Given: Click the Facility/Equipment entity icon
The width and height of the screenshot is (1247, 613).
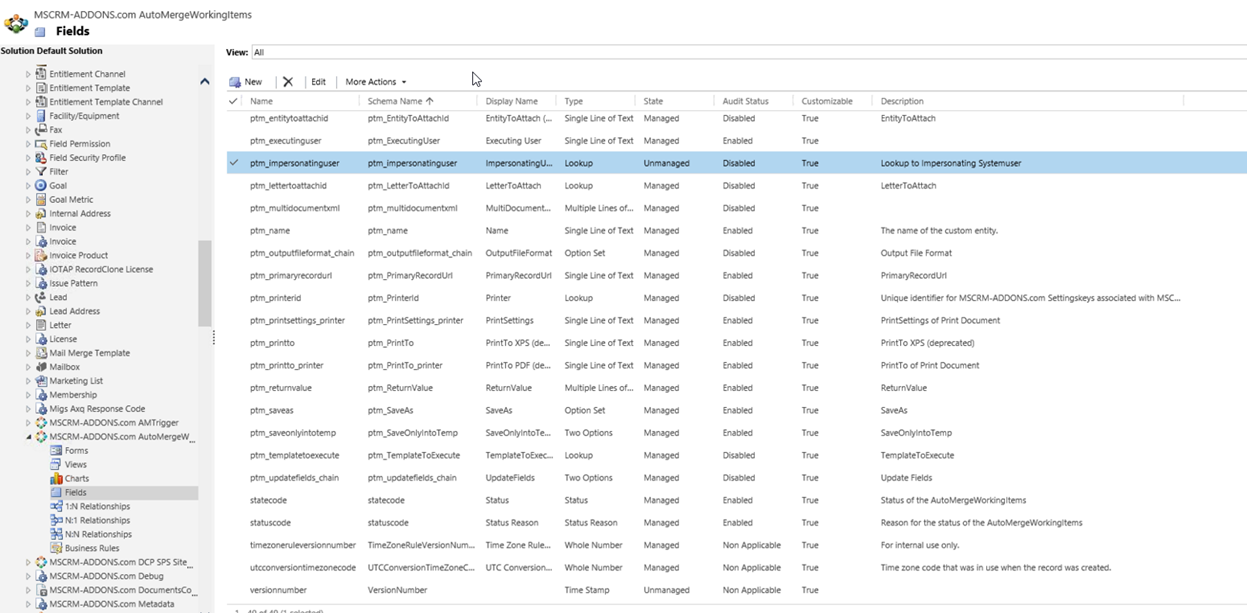Looking at the screenshot, I should pyautogui.click(x=41, y=116).
